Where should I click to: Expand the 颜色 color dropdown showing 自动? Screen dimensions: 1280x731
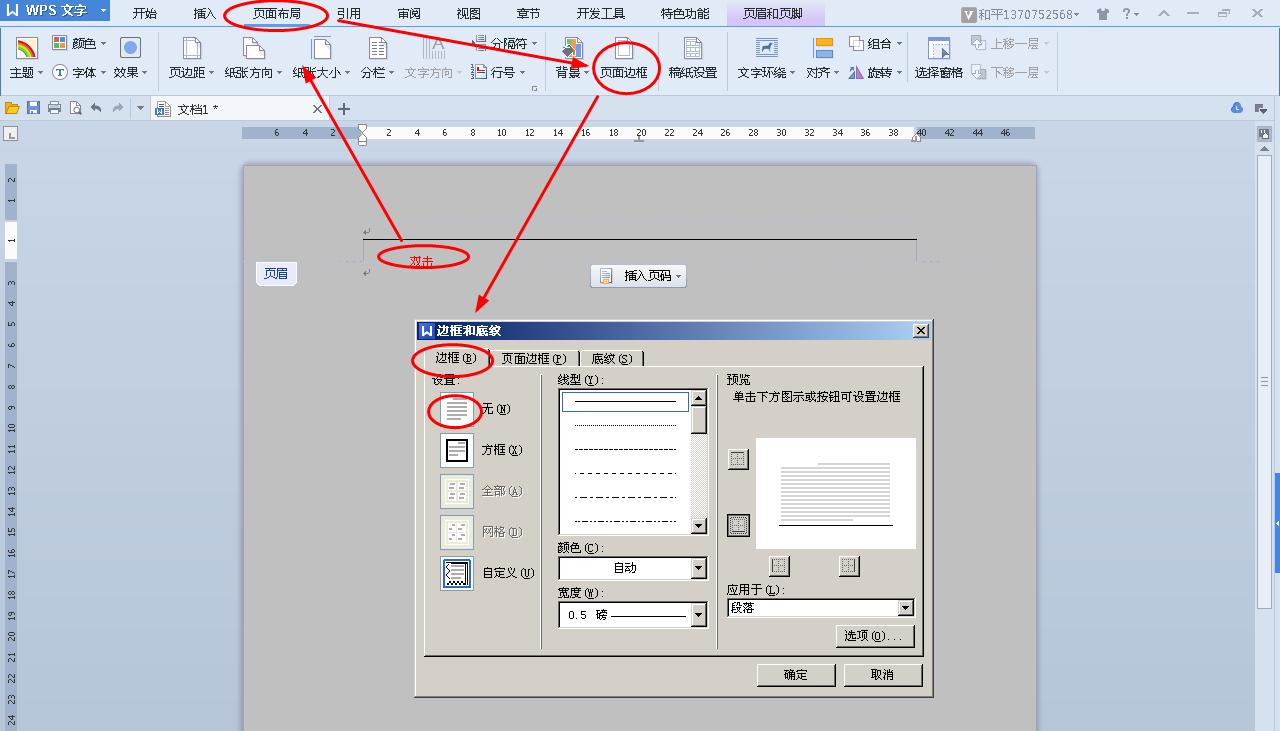(699, 568)
